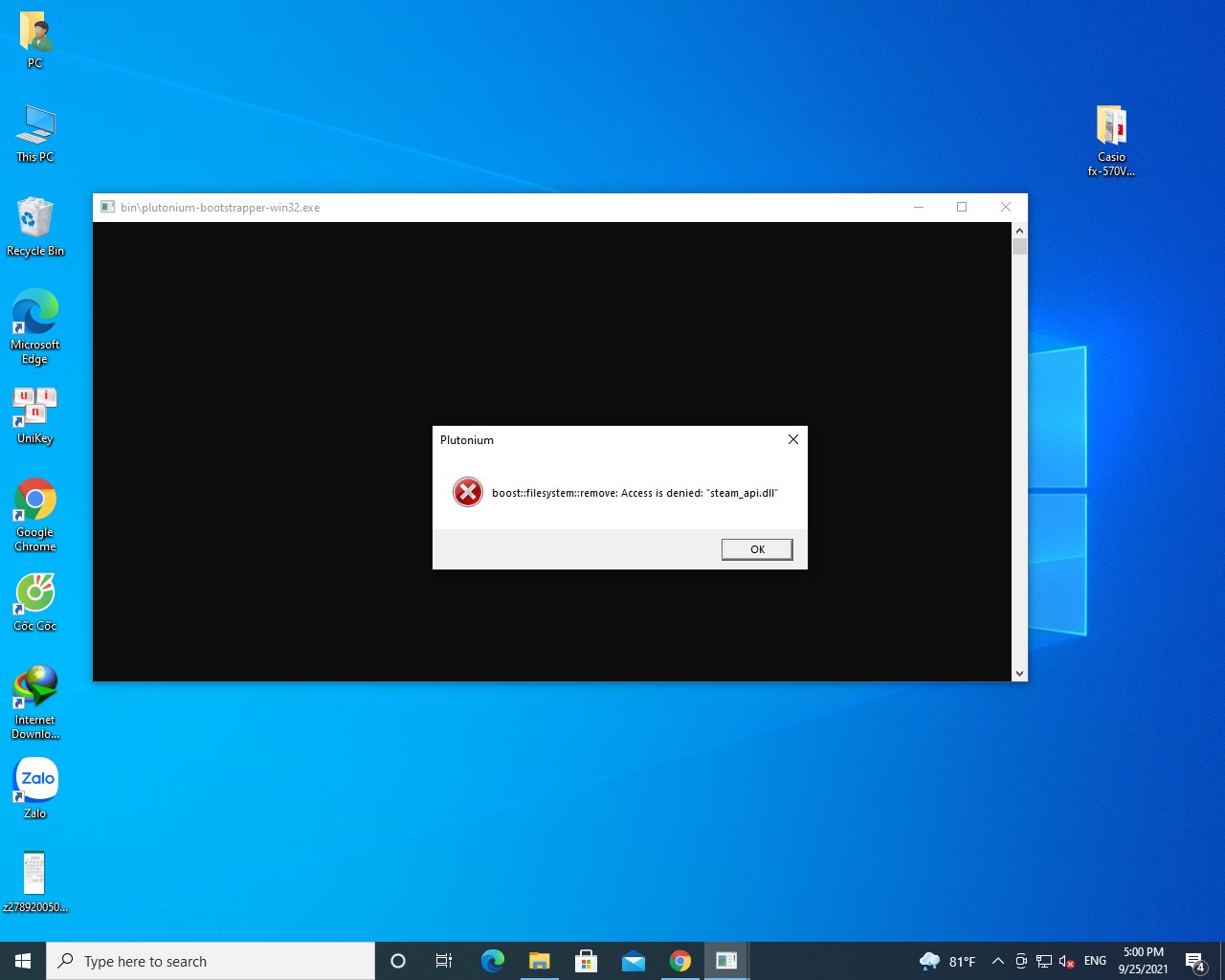Expand the hidden system tray icons
Viewport: 1225px width, 980px height.
tap(997, 961)
